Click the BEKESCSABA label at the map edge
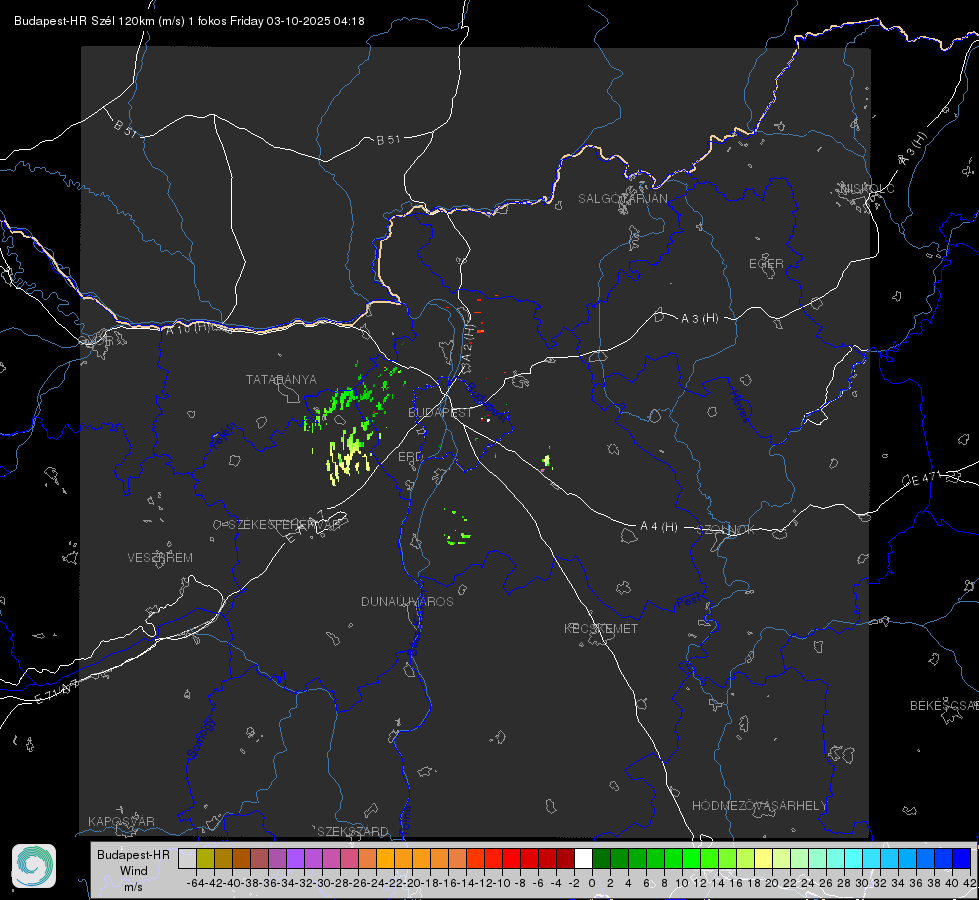The height and width of the screenshot is (900, 979). pos(944,706)
